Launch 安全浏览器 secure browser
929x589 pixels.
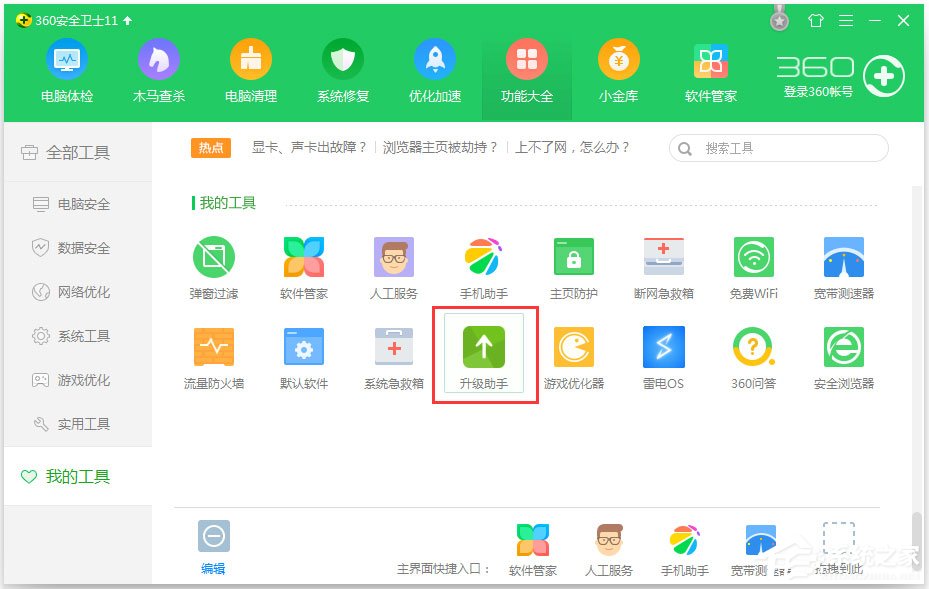(x=843, y=352)
